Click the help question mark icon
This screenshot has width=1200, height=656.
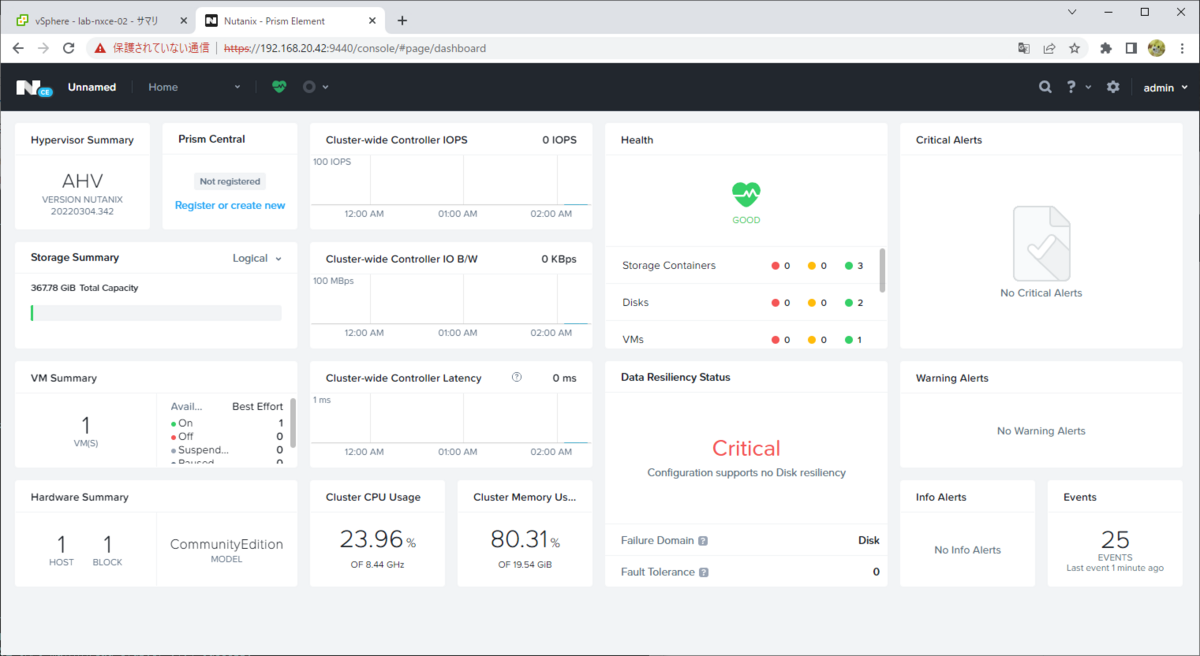coord(1071,87)
